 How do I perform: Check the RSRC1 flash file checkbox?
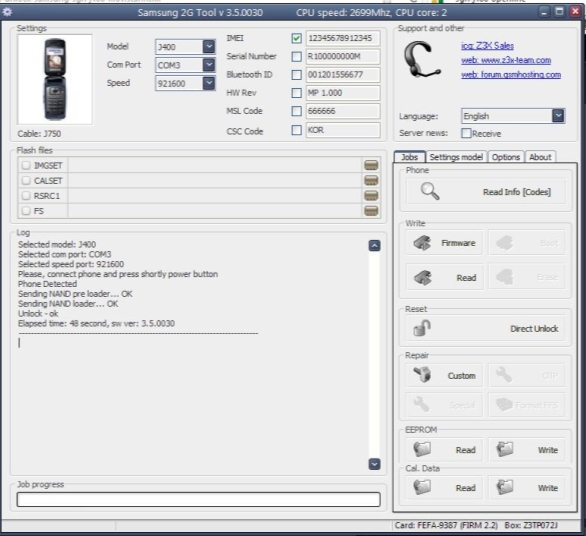coord(26,195)
